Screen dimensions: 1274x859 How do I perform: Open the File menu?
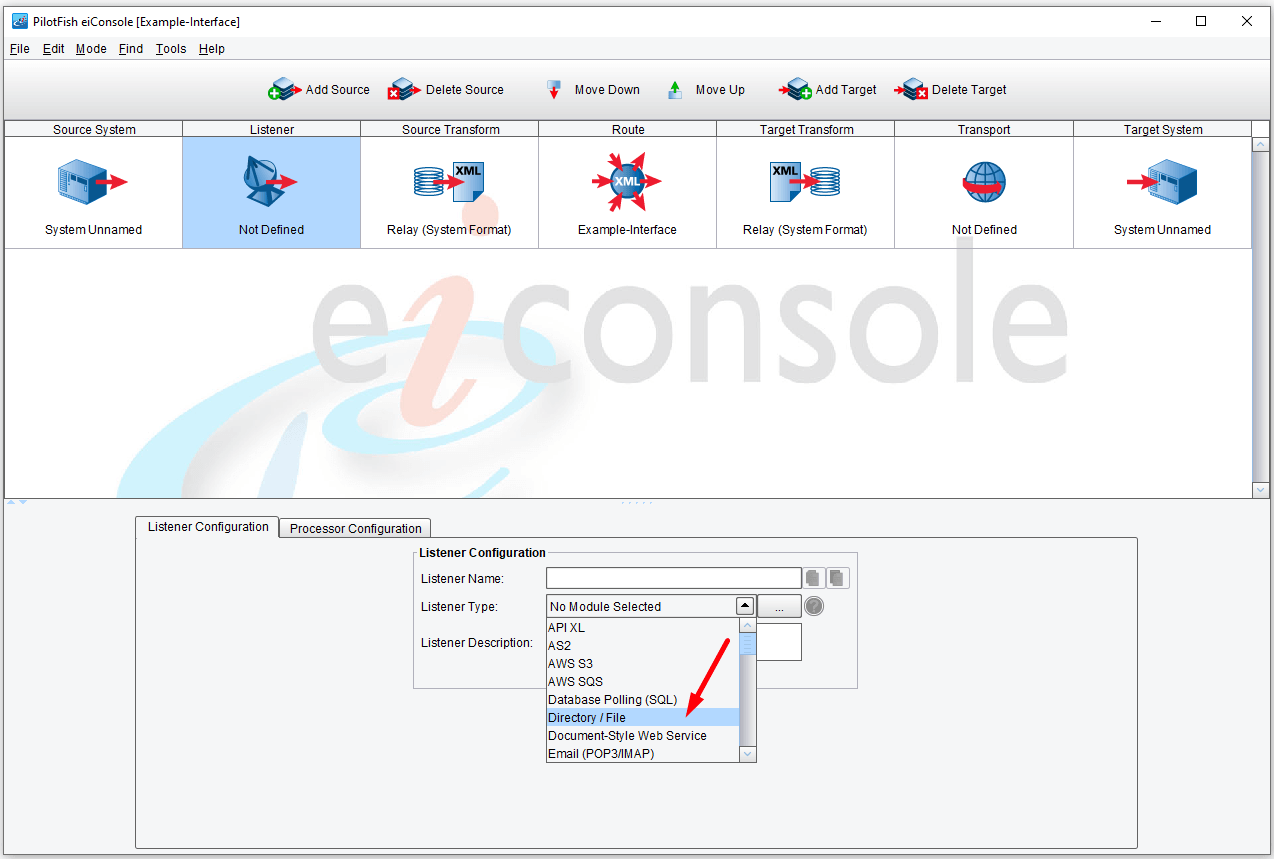click(x=19, y=49)
